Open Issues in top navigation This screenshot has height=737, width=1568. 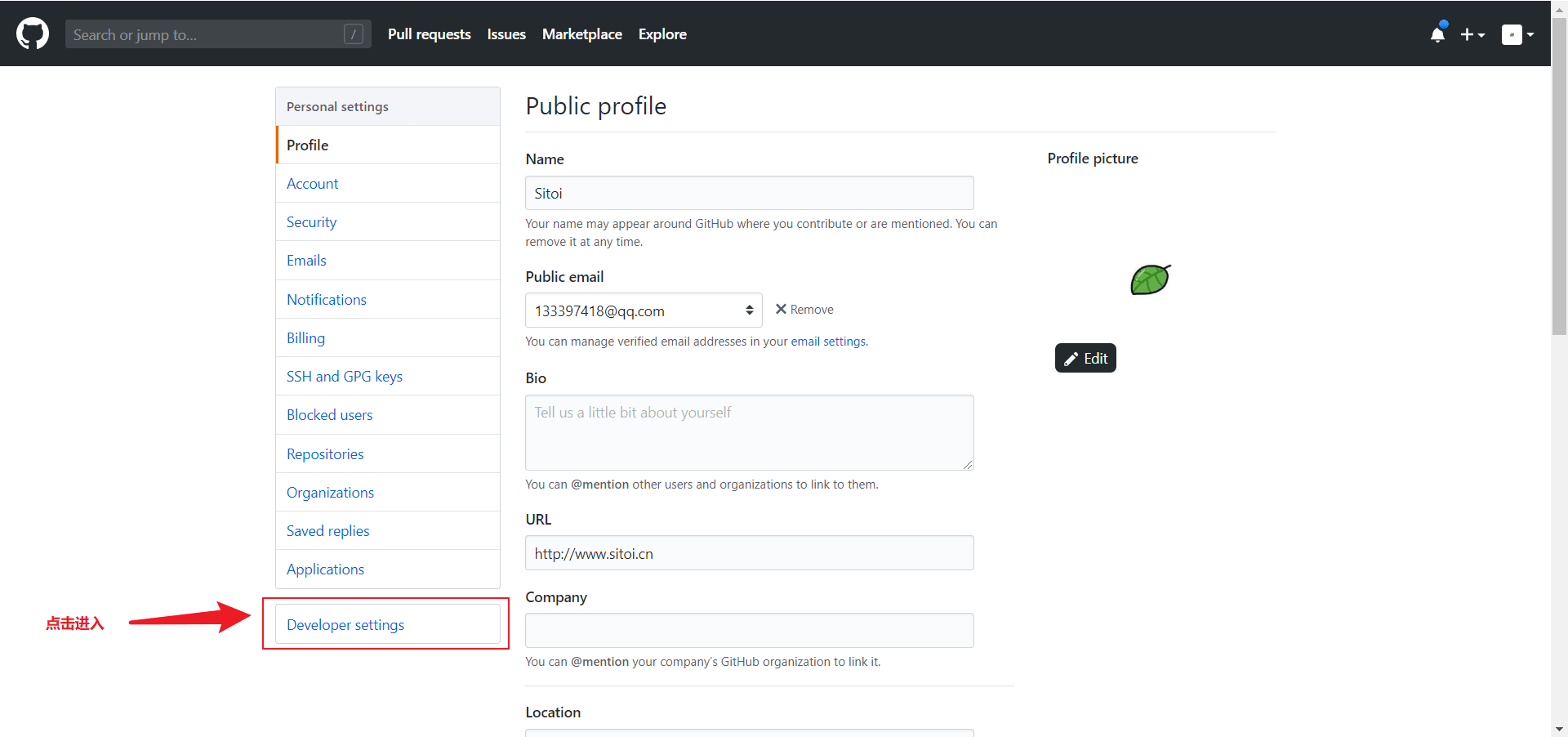point(506,34)
